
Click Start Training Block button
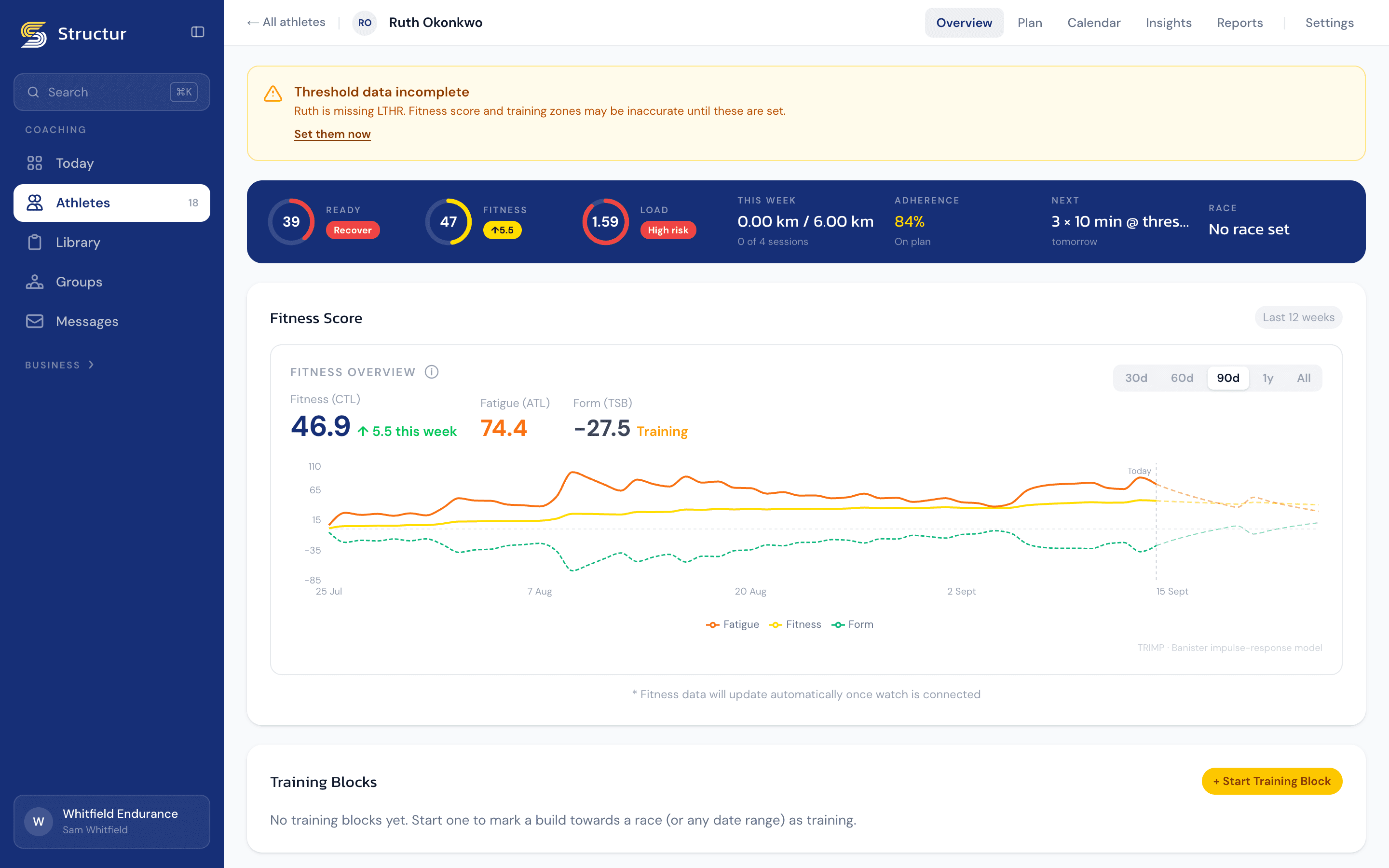[1272, 781]
